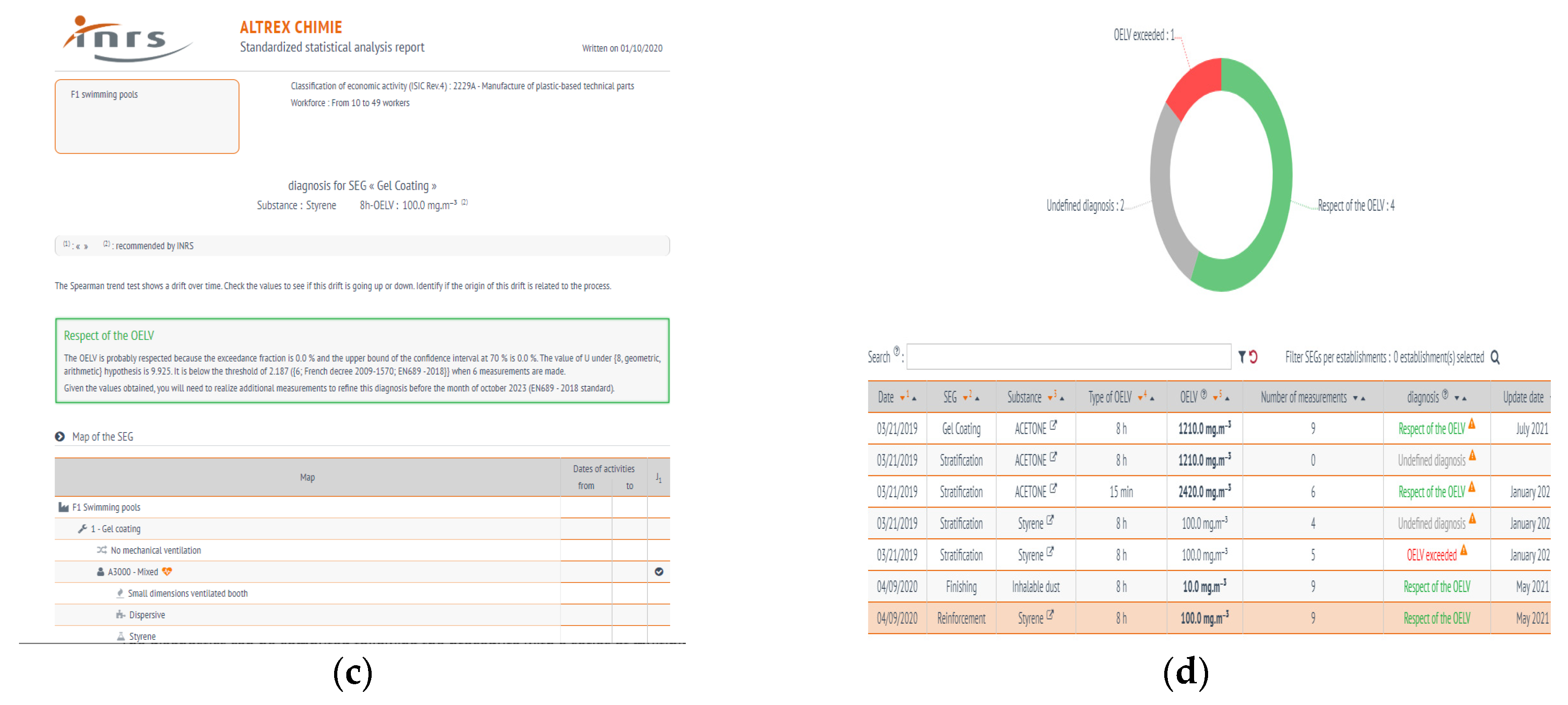
Task: Collapse the Map of the SEG section
Action: pyautogui.click(x=60, y=436)
